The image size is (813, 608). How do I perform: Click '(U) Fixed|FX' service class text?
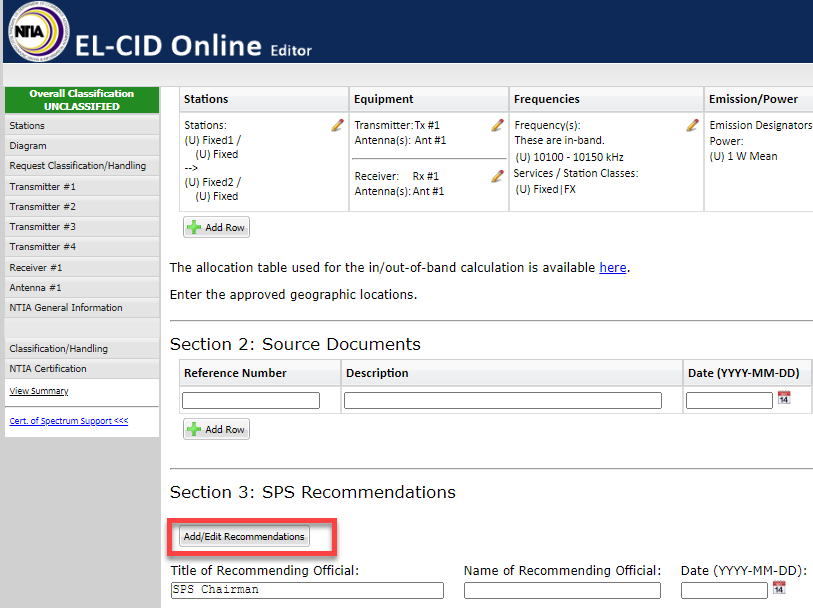tap(545, 189)
